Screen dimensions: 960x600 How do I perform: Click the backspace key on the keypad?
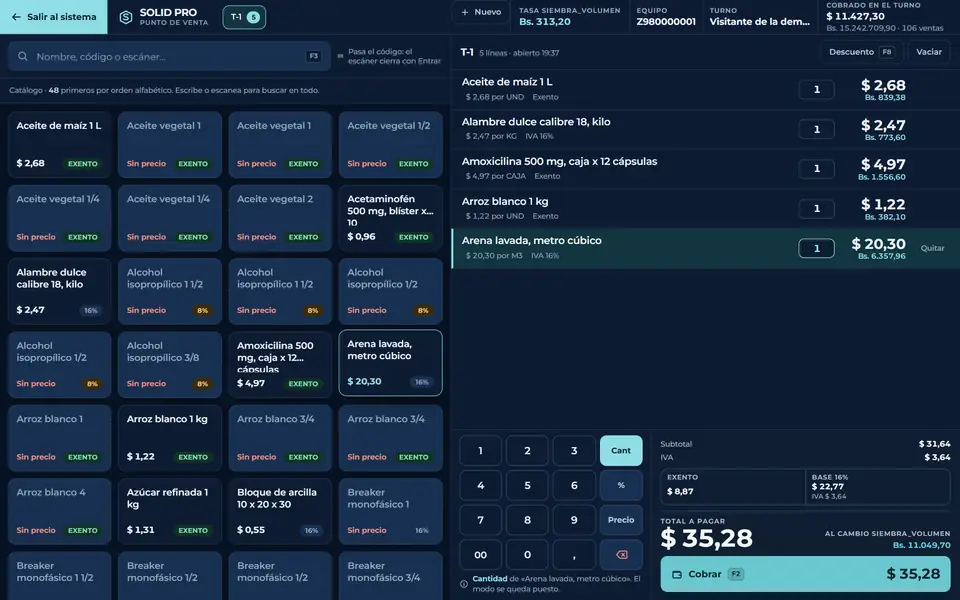point(621,555)
